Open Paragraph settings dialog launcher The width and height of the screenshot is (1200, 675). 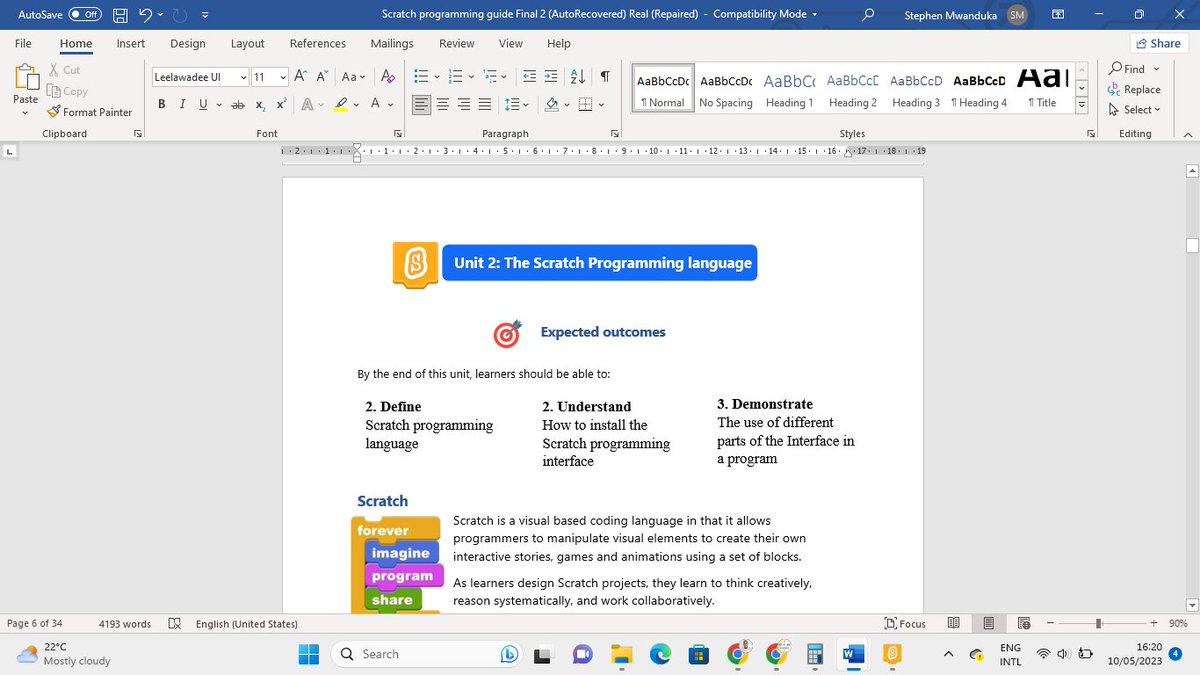(616, 133)
